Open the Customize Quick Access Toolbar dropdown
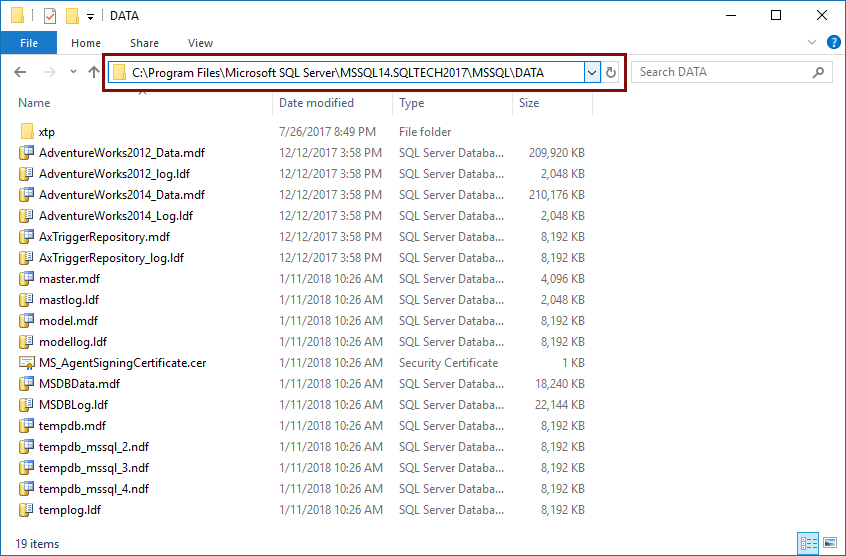Viewport: 846px width, 556px height. pyautogui.click(x=91, y=17)
